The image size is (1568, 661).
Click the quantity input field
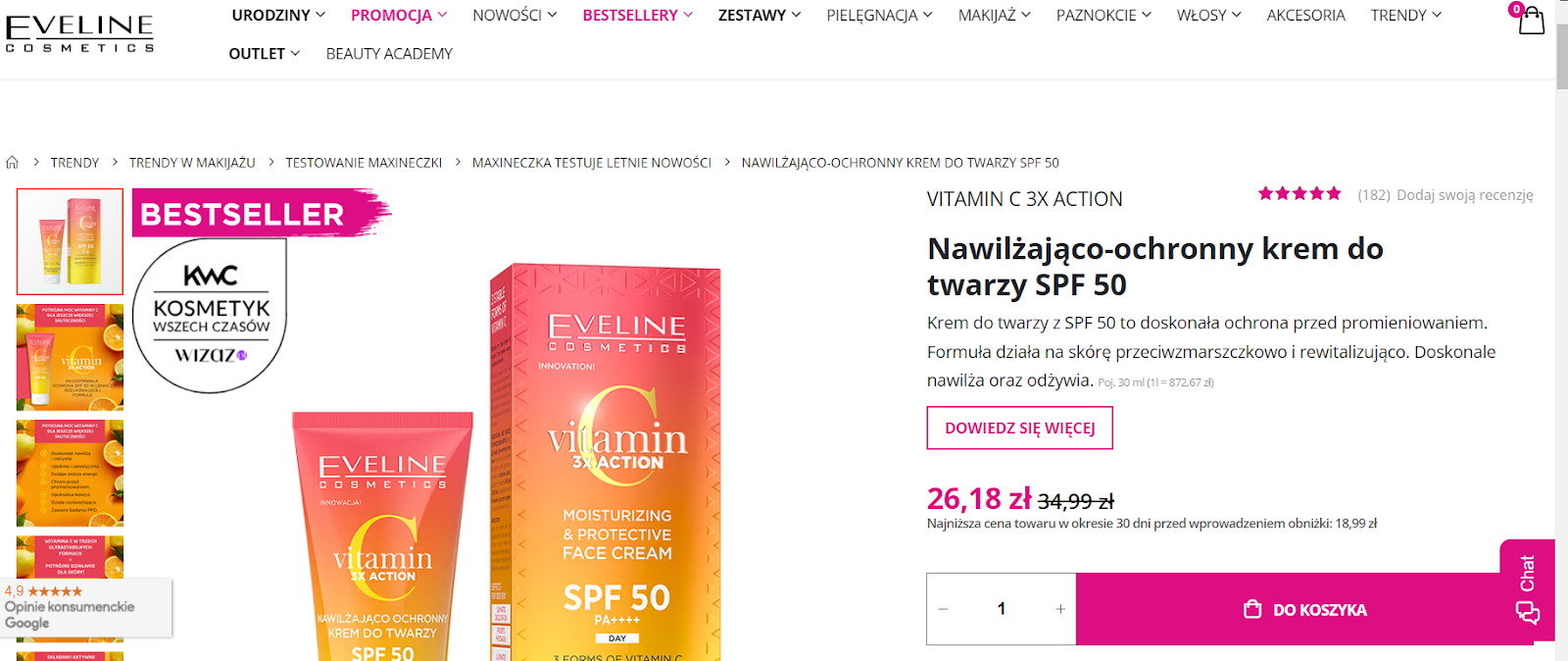click(1002, 609)
